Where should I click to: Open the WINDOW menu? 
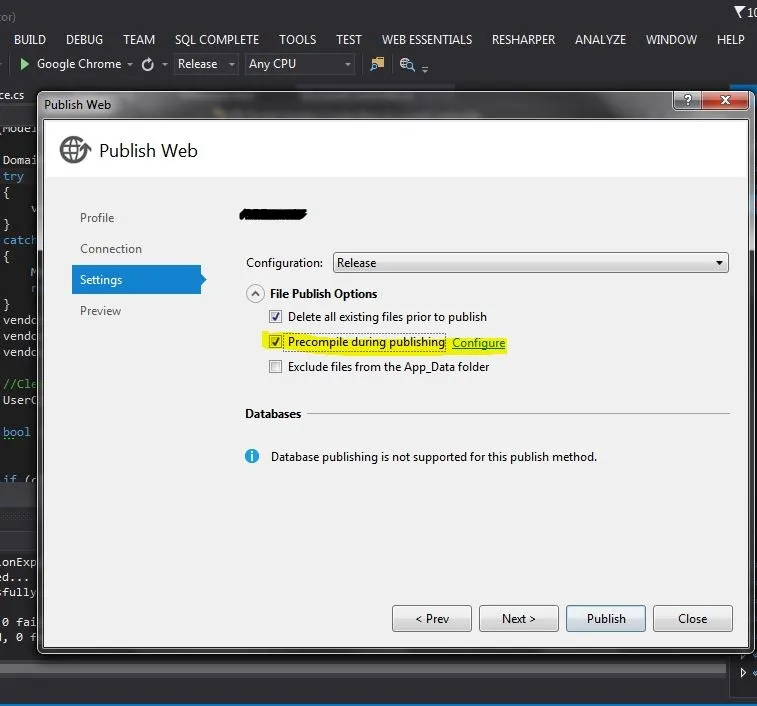coord(672,40)
